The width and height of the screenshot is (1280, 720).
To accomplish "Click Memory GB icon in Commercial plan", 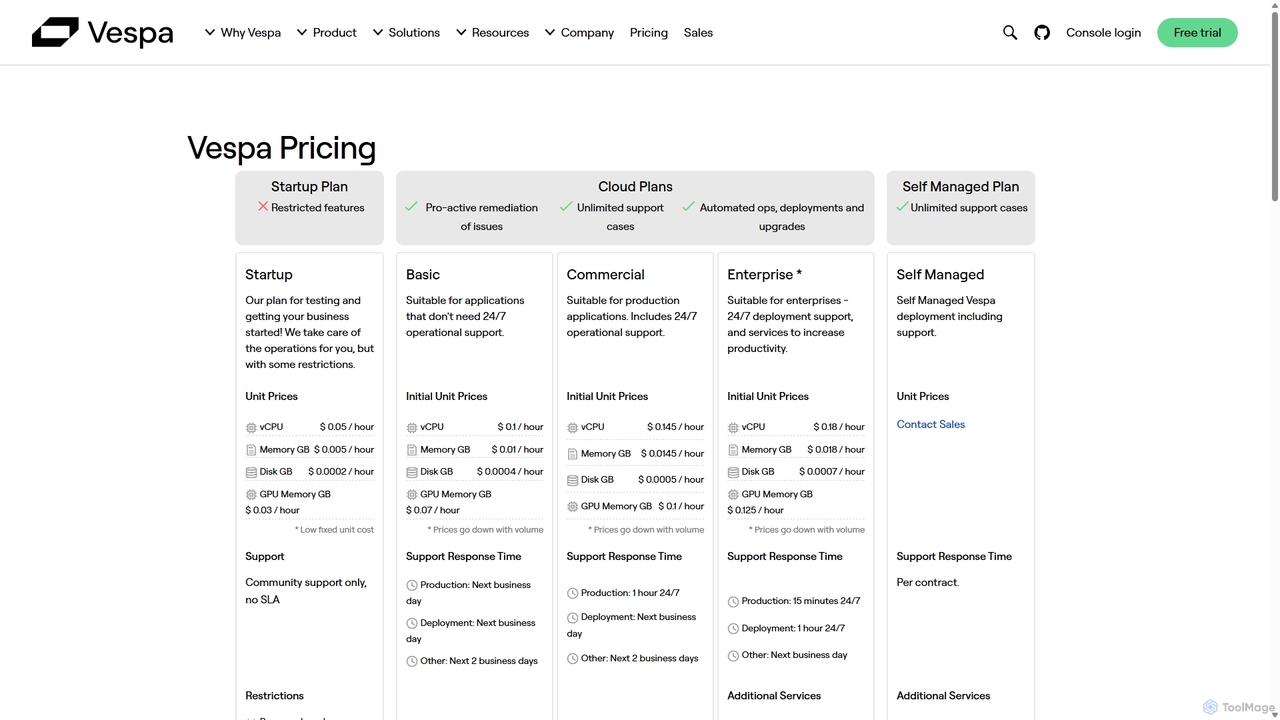I will click(x=572, y=454).
